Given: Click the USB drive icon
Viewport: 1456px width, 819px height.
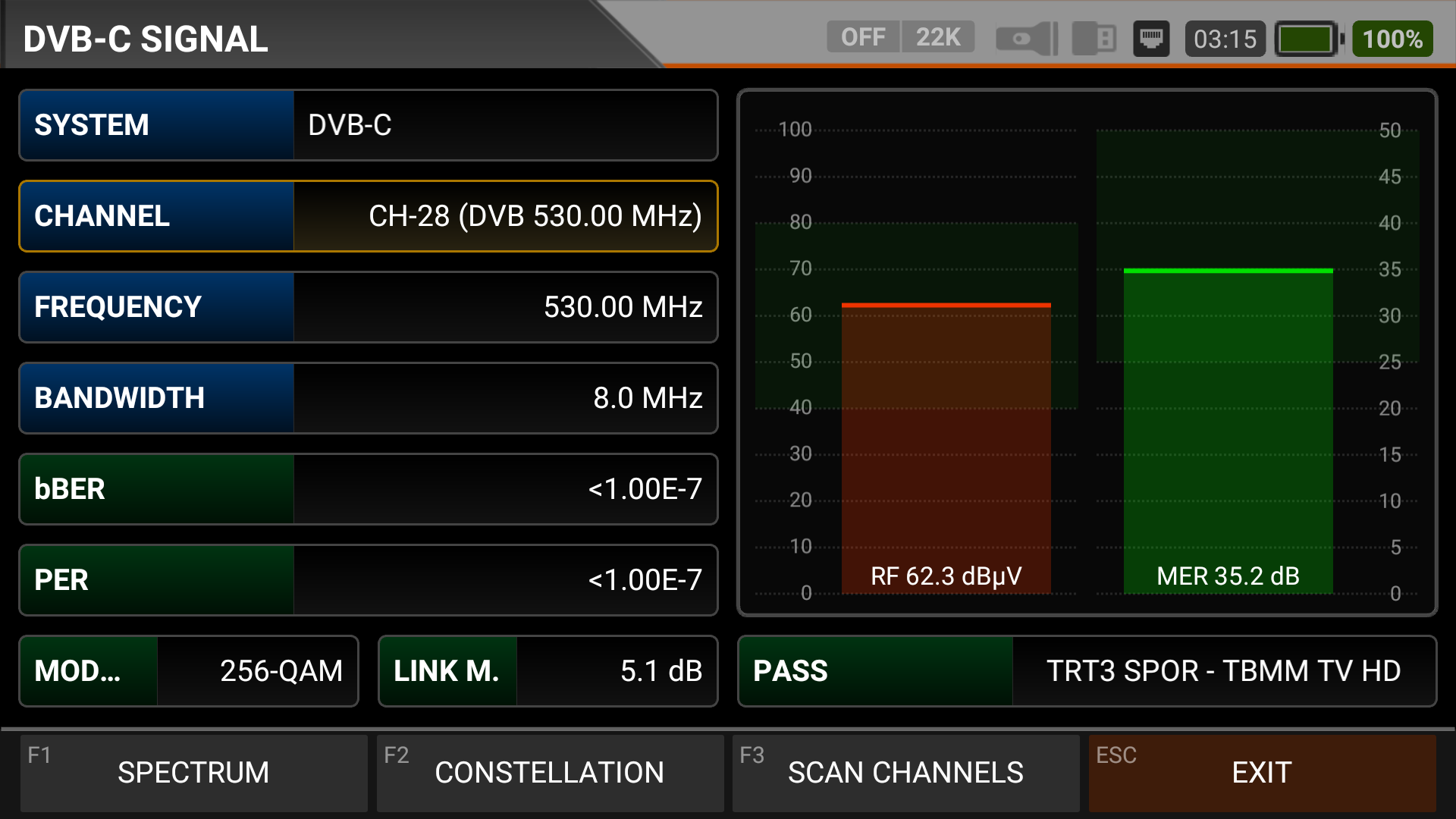Looking at the screenshot, I should (x=1094, y=39).
